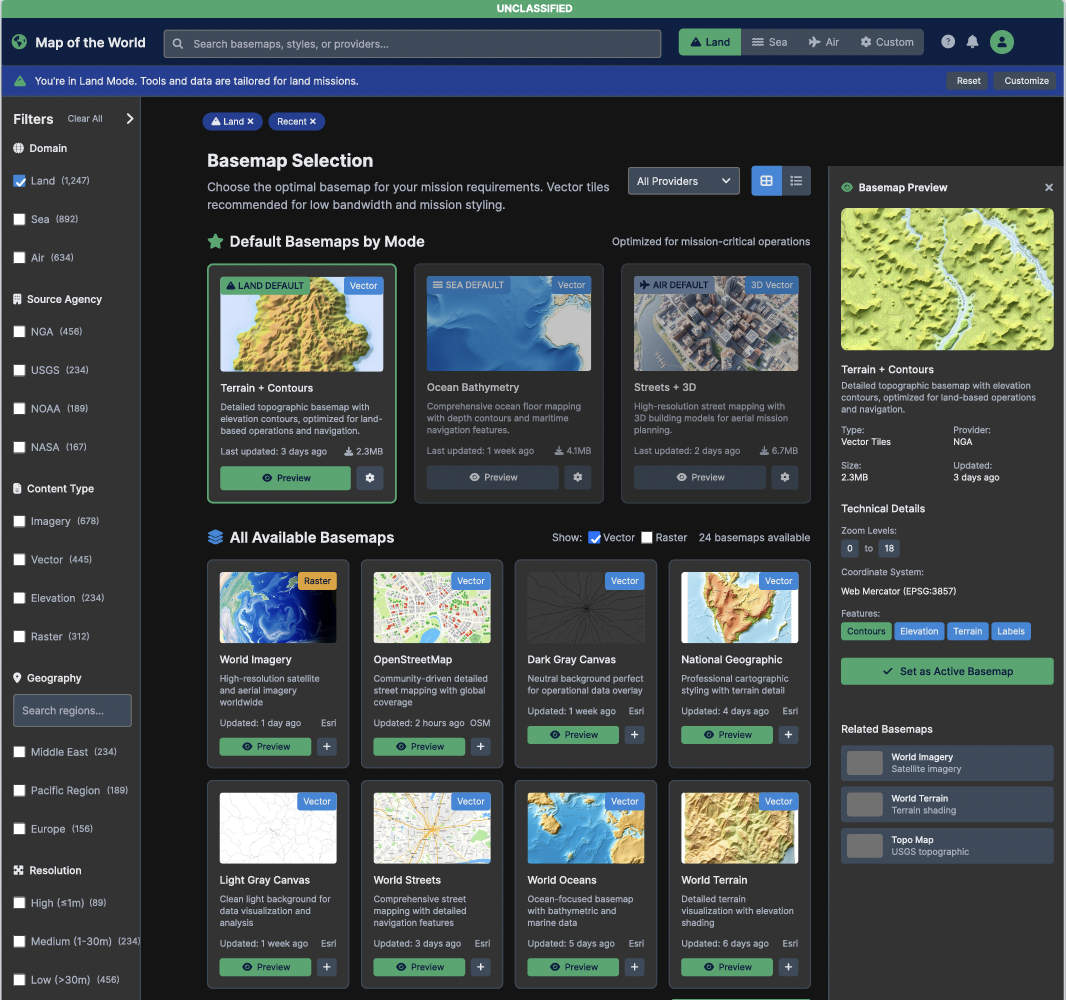Click the basemap search input field
This screenshot has width=1066, height=1000.
412,44
